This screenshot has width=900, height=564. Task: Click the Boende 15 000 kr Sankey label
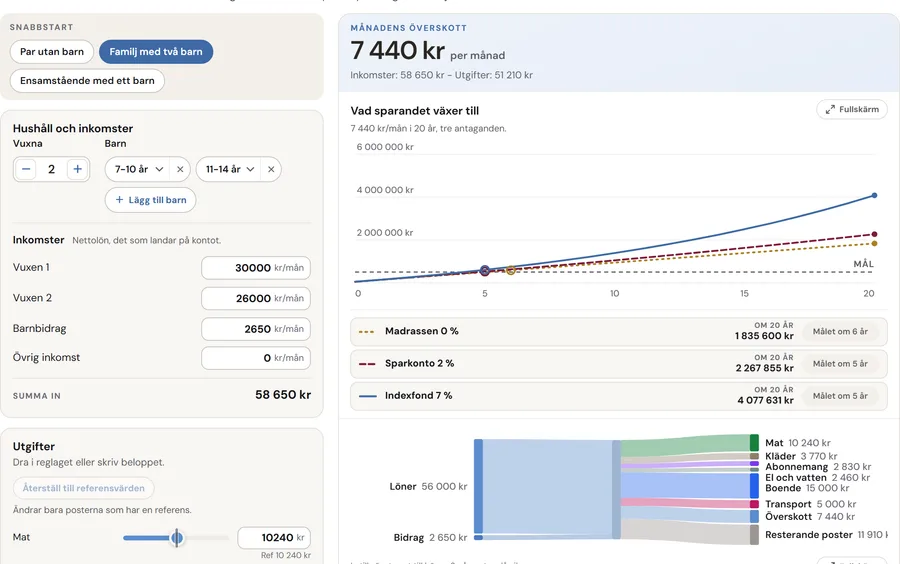click(807, 488)
